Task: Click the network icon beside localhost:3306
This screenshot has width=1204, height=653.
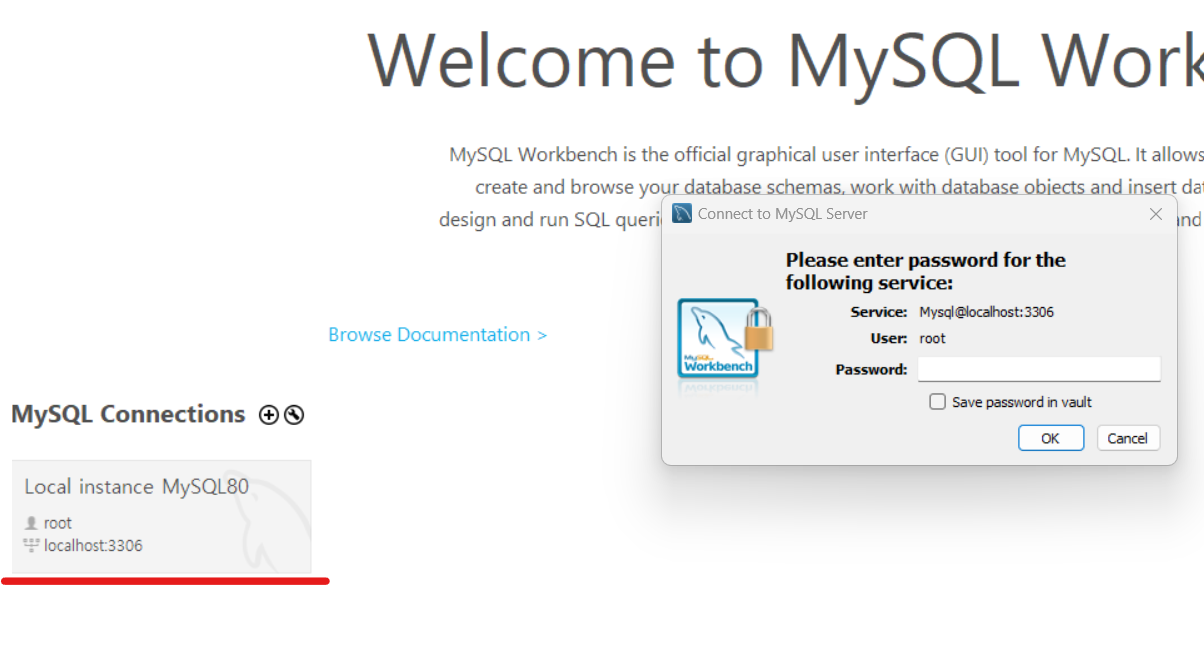Action: (32, 546)
